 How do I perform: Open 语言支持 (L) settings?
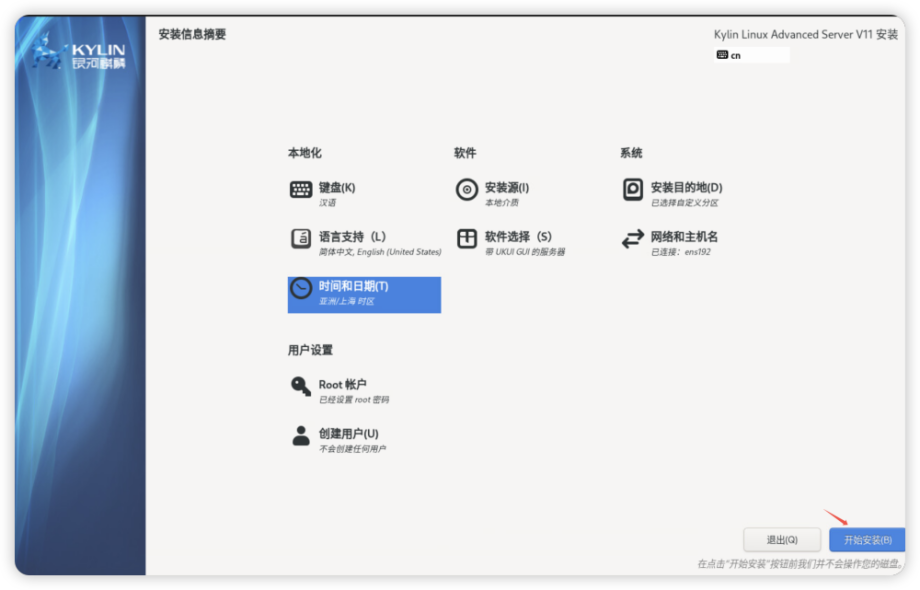tap(364, 243)
